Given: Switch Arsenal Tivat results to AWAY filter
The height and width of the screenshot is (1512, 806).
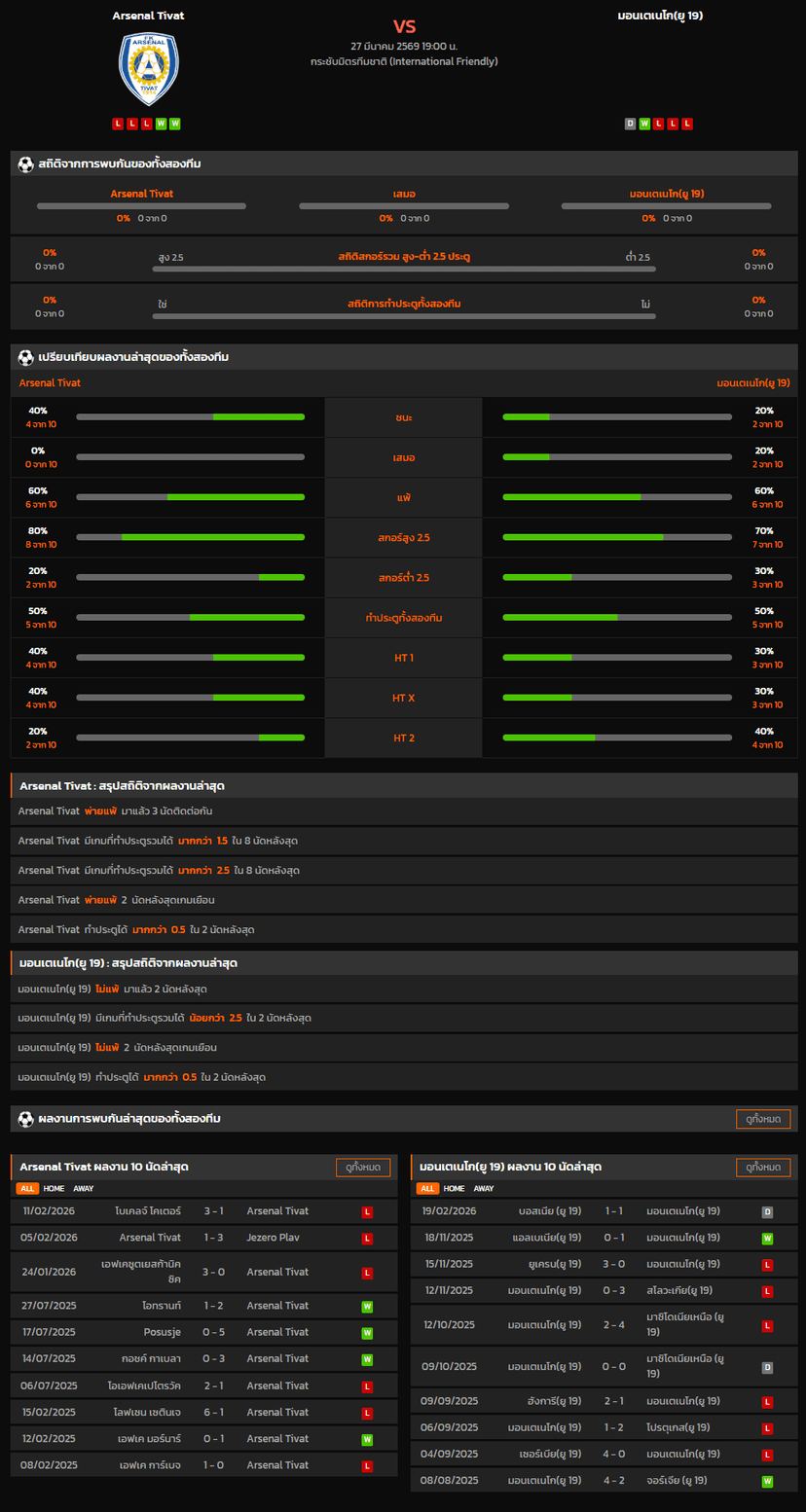Looking at the screenshot, I should (84, 1188).
